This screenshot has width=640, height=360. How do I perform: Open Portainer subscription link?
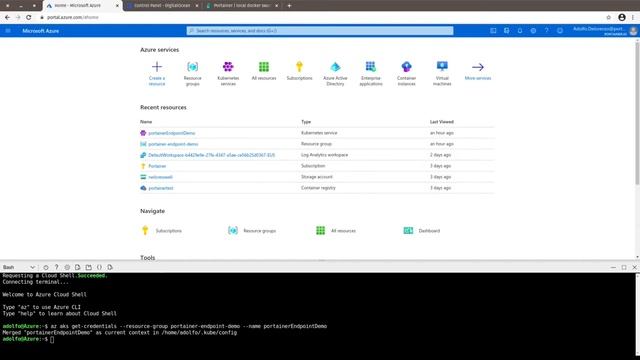[157, 166]
